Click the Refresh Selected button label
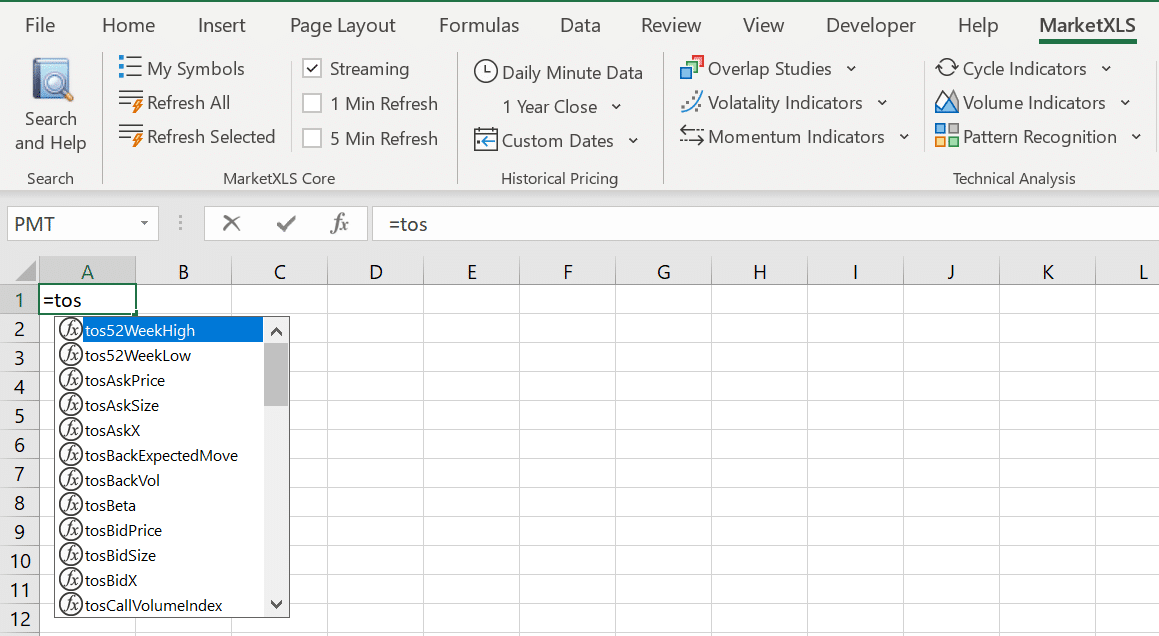This screenshot has width=1159, height=636. coord(211,137)
